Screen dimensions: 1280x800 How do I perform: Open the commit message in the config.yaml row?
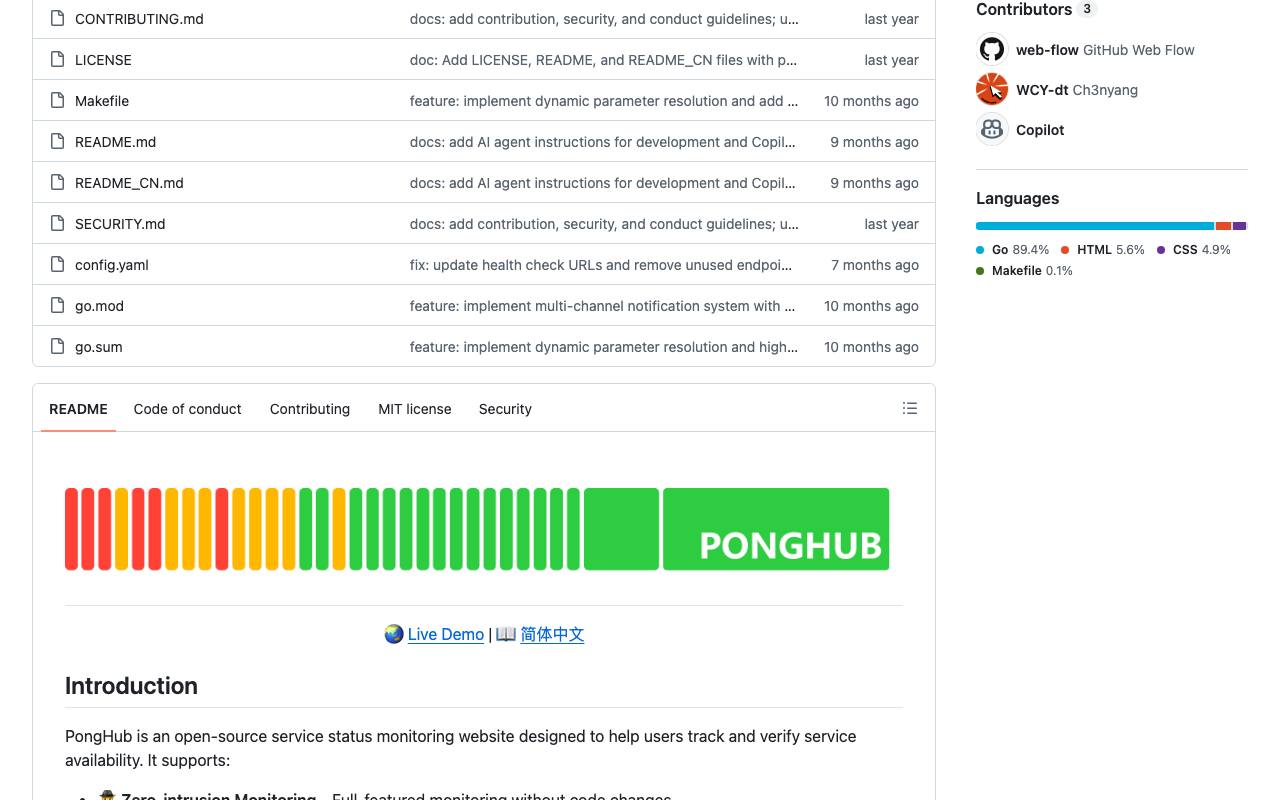click(x=601, y=265)
